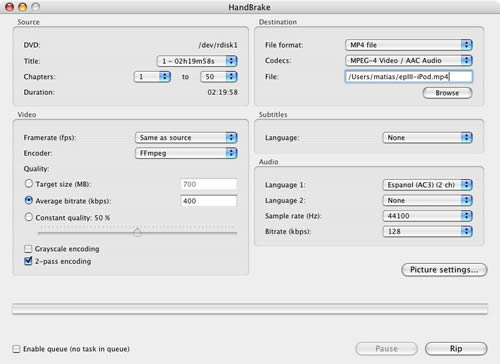Open the Framerate dropdown set to Same as source

click(x=186, y=138)
